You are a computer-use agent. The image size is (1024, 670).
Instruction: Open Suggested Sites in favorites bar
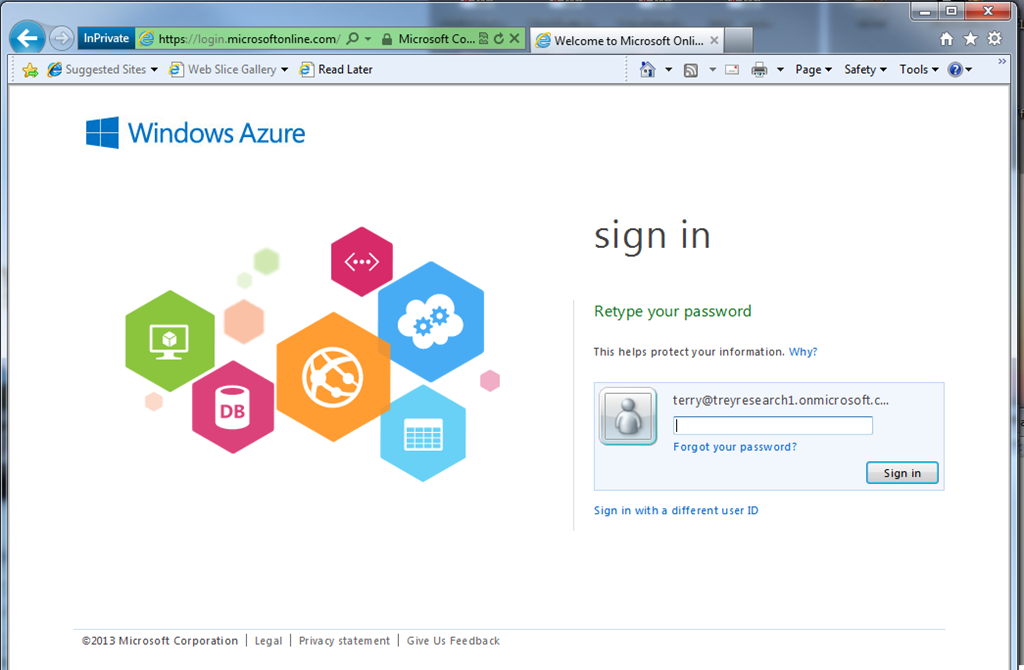(x=97, y=69)
